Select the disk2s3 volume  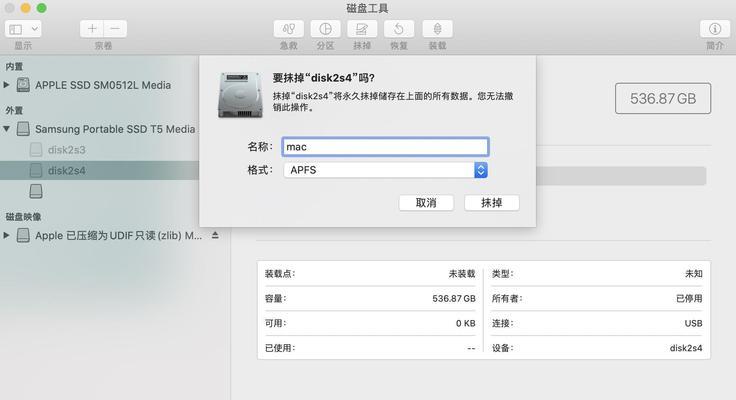click(66, 150)
